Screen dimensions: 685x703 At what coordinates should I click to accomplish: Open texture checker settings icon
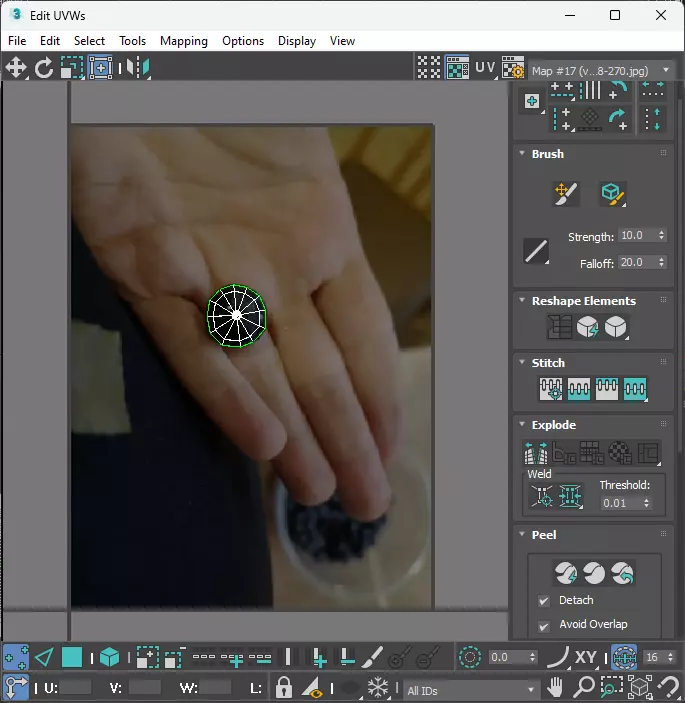(x=513, y=68)
